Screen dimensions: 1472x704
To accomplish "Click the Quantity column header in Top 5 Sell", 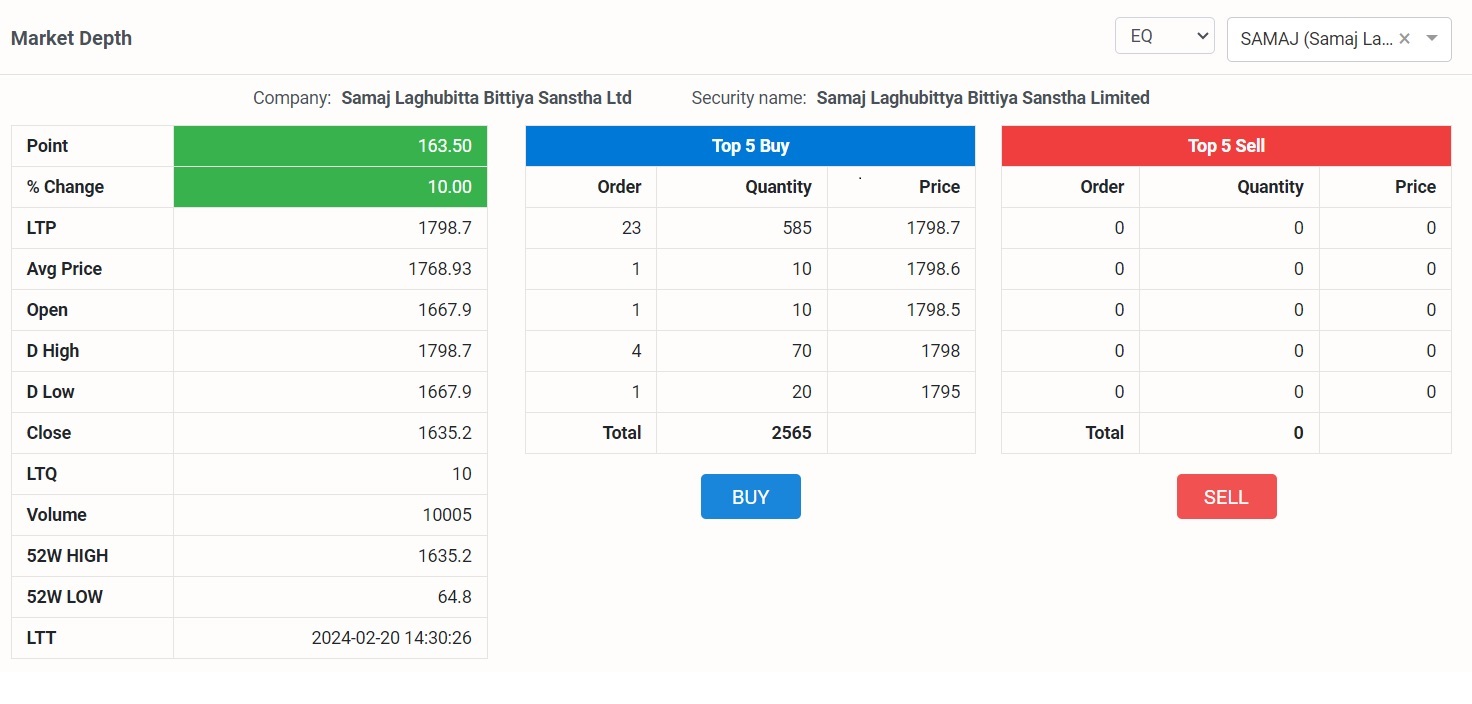I will pos(1270,187).
